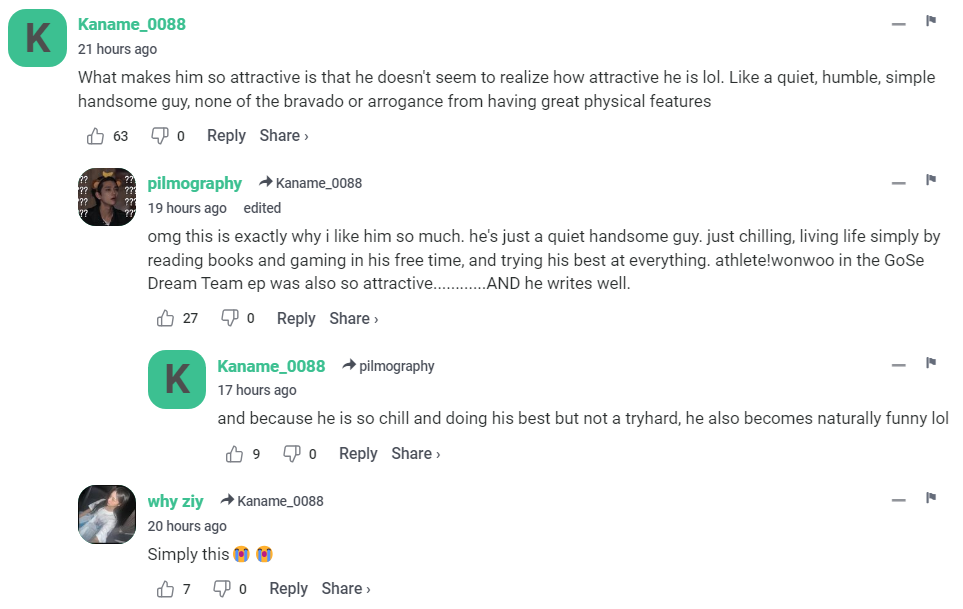
Task: Open pilmography's username profile link
Action: point(195,183)
